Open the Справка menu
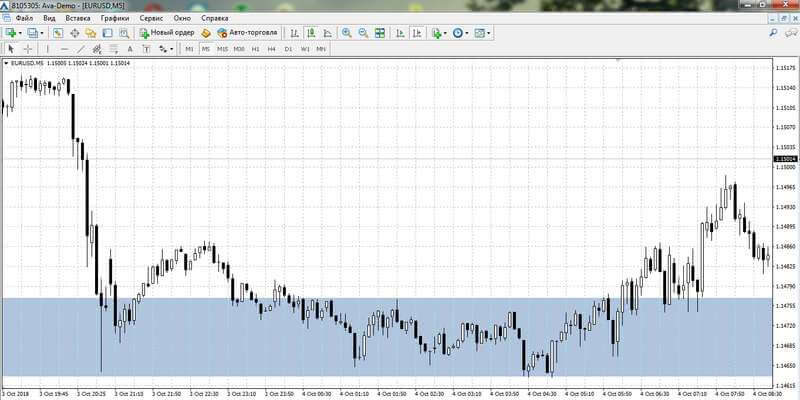The image size is (800, 400). pyautogui.click(x=214, y=18)
